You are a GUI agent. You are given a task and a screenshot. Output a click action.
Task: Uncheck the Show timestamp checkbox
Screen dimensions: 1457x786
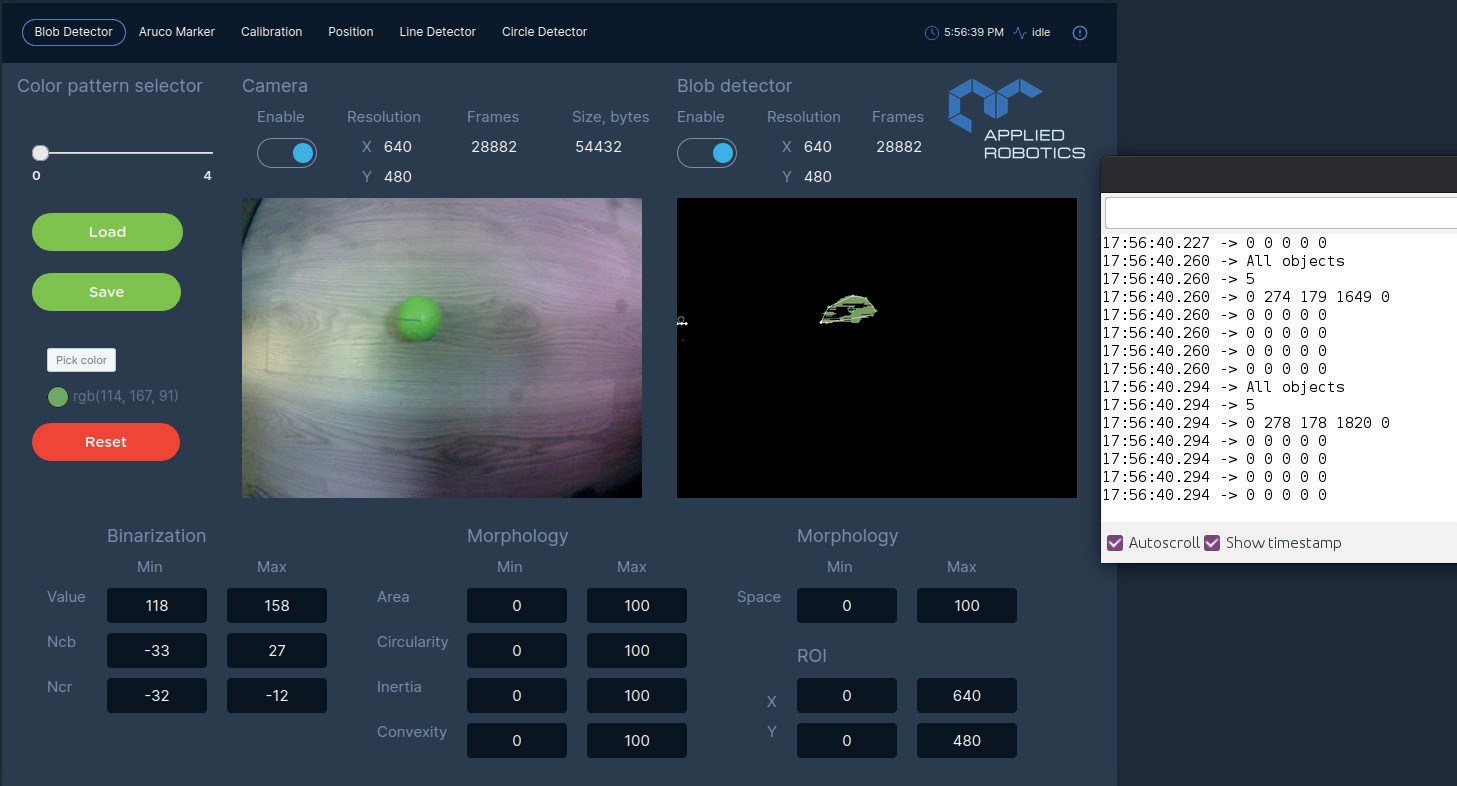point(1212,543)
